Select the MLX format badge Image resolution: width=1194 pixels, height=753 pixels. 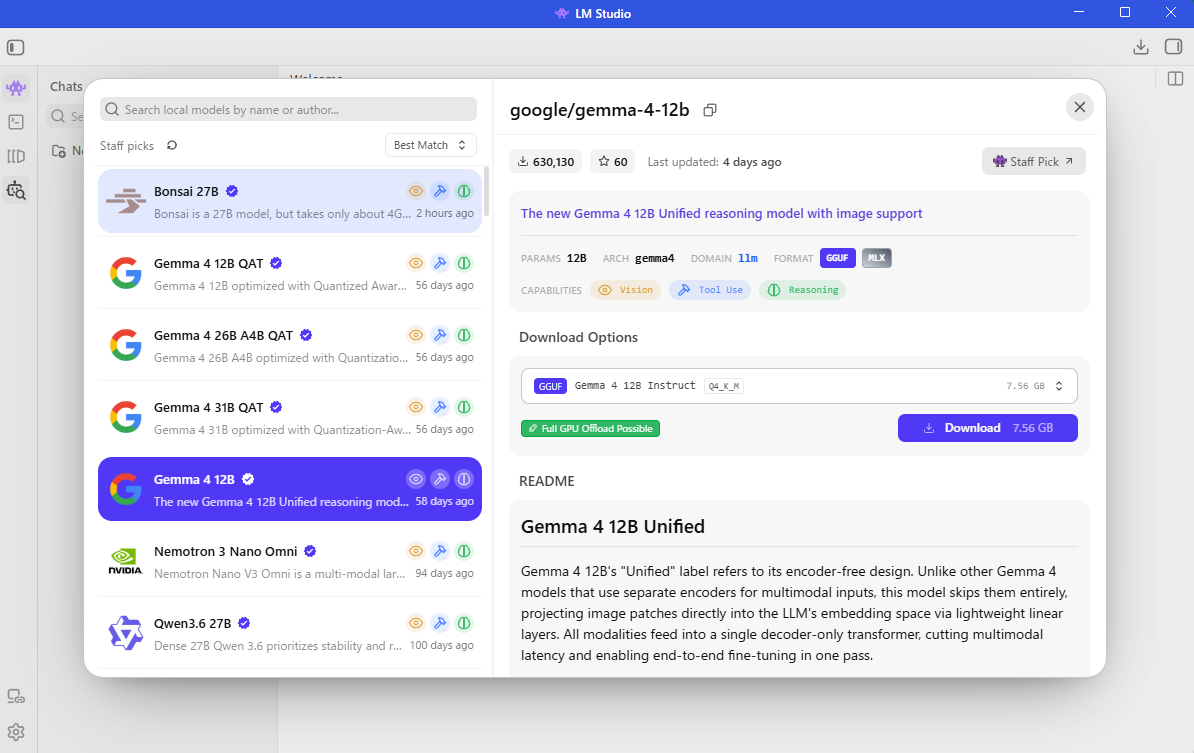click(876, 258)
